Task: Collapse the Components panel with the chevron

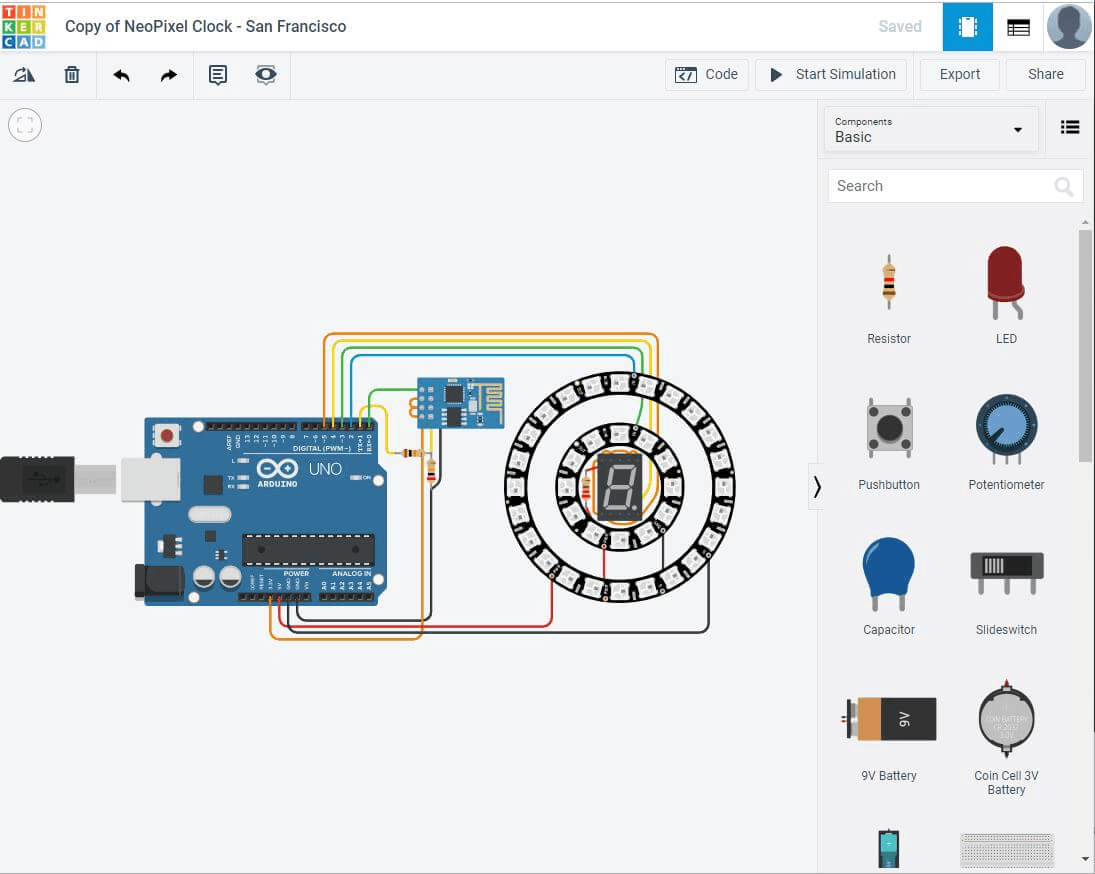Action: pos(817,486)
